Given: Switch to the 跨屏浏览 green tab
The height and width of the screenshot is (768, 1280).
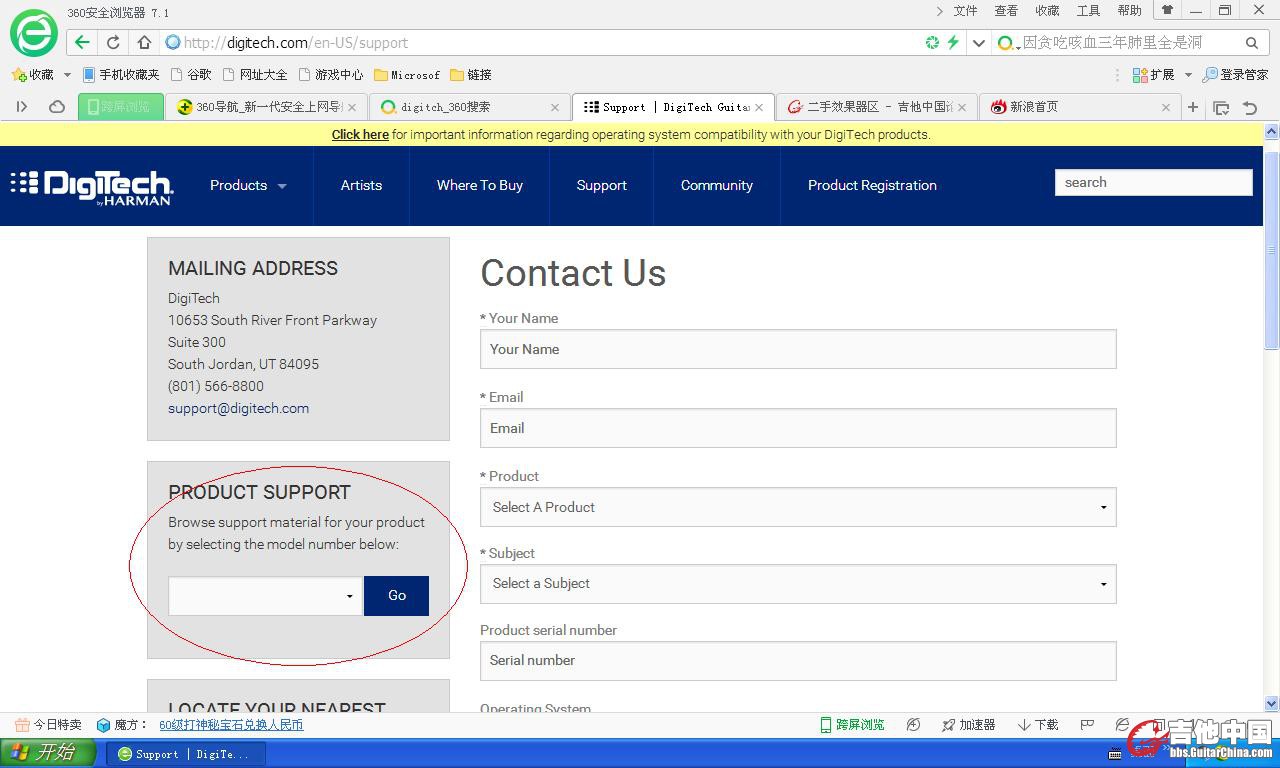Looking at the screenshot, I should click(x=121, y=107).
